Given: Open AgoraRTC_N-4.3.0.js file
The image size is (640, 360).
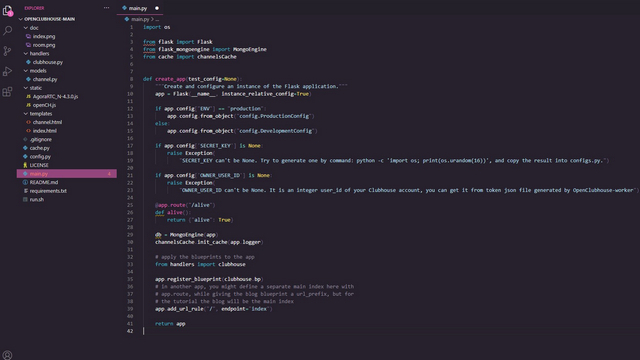Looking at the screenshot, I should click(55, 96).
